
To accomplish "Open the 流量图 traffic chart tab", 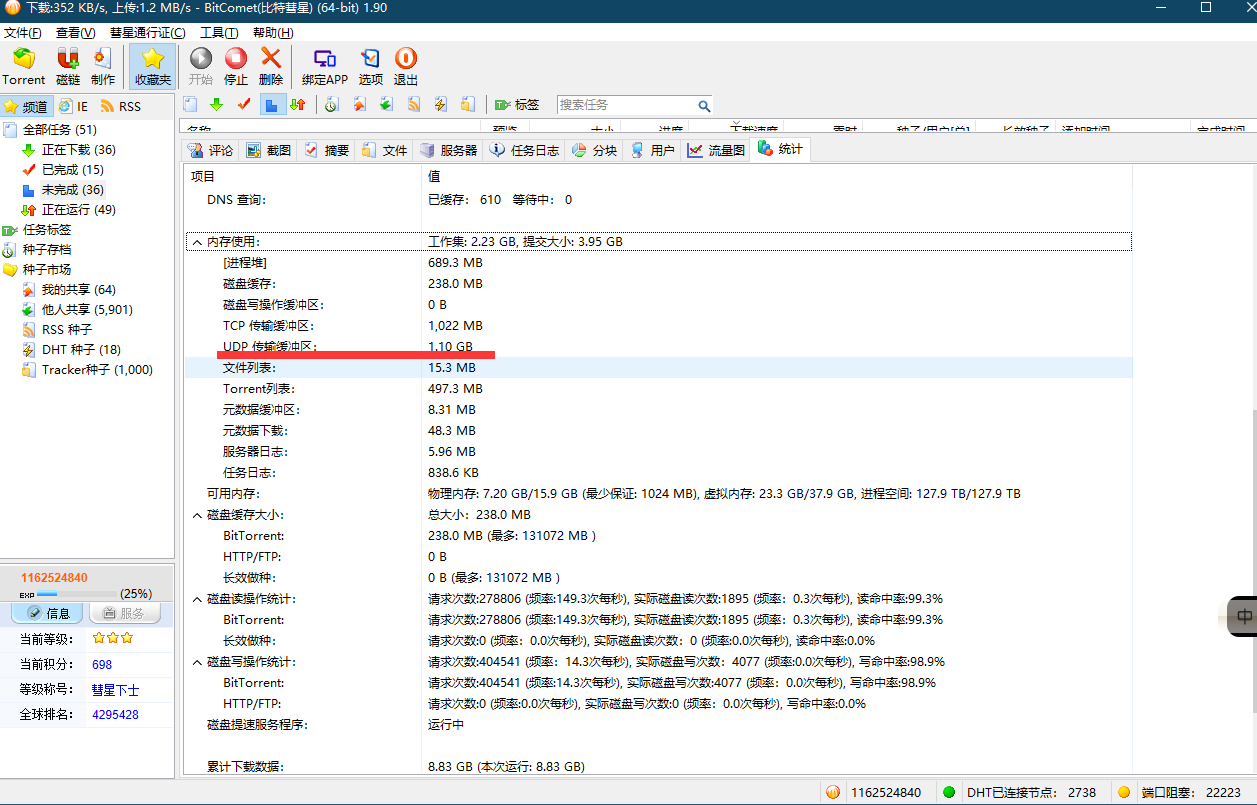I will coord(716,150).
